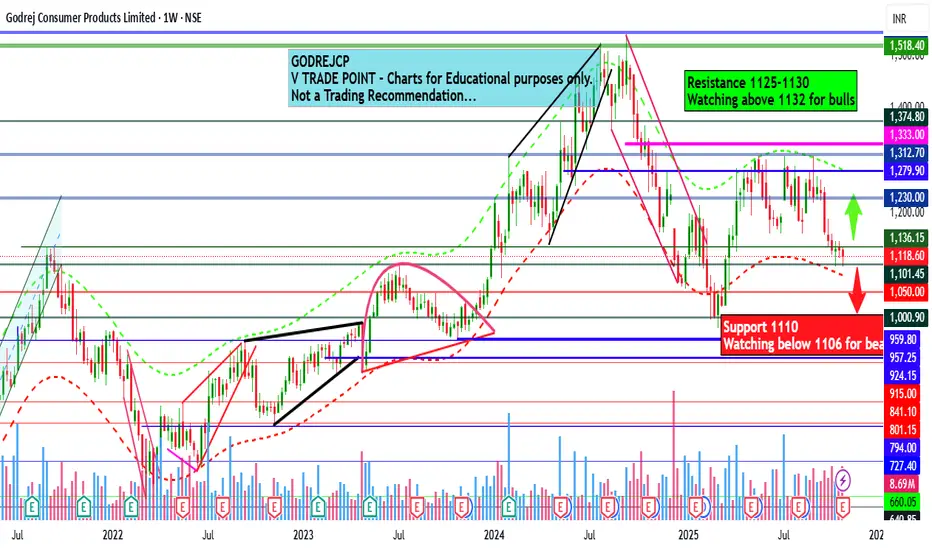Image resolution: width=932 pixels, height=550 pixels.
Task: Click the blue 959.80 price label
Action: (903, 340)
